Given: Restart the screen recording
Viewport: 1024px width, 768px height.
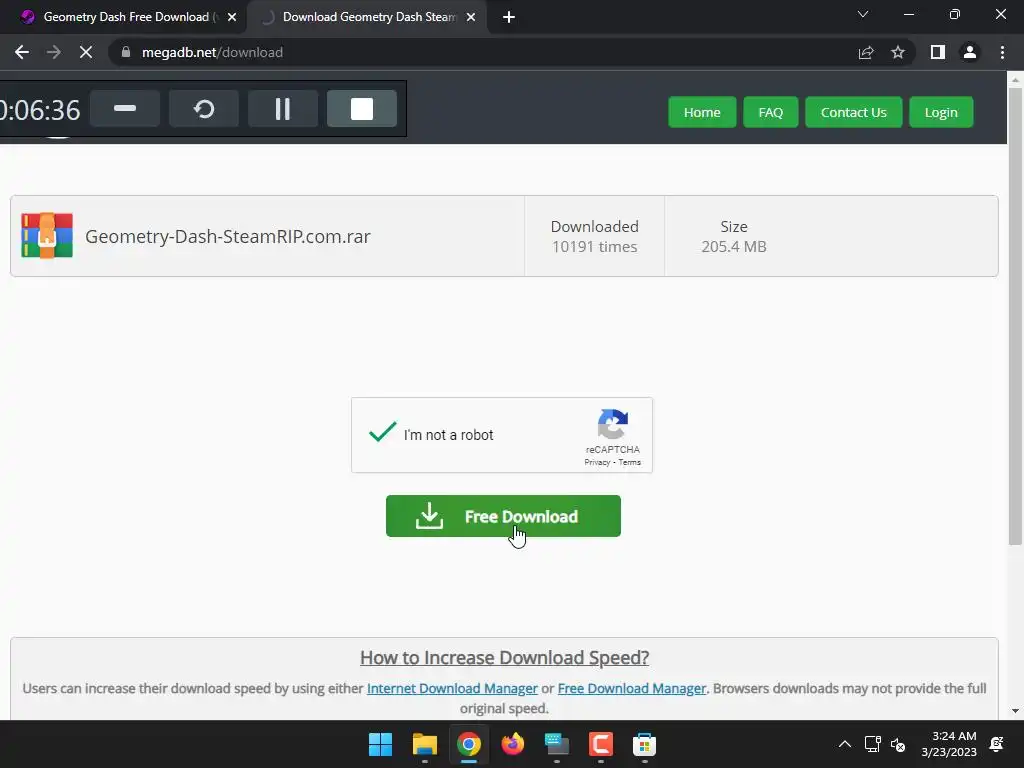Looking at the screenshot, I should click(x=204, y=108).
